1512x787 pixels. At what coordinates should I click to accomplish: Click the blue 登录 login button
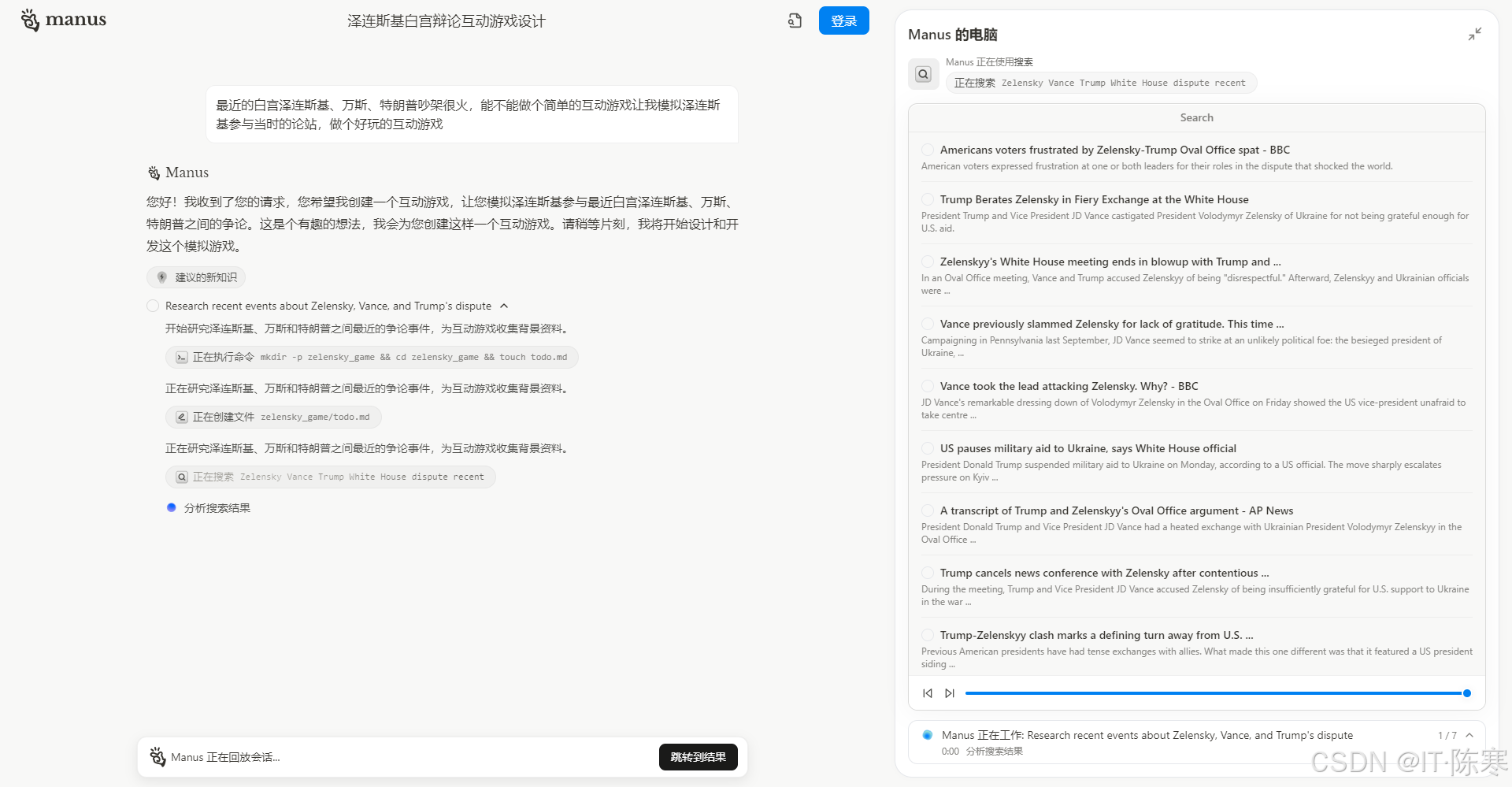843,20
